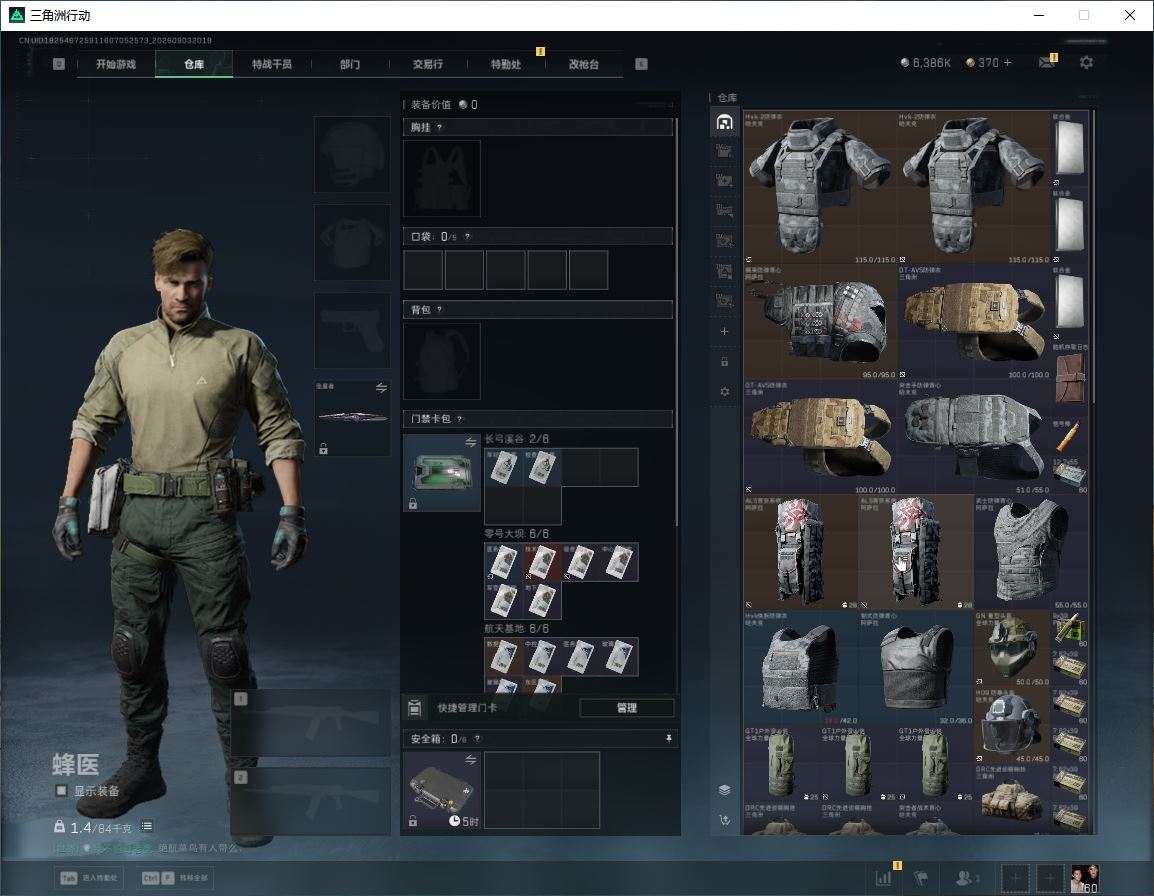Screen dimensions: 1154x896
Task: Open the main 仓库 storage icon in sidebar
Action: [724, 122]
